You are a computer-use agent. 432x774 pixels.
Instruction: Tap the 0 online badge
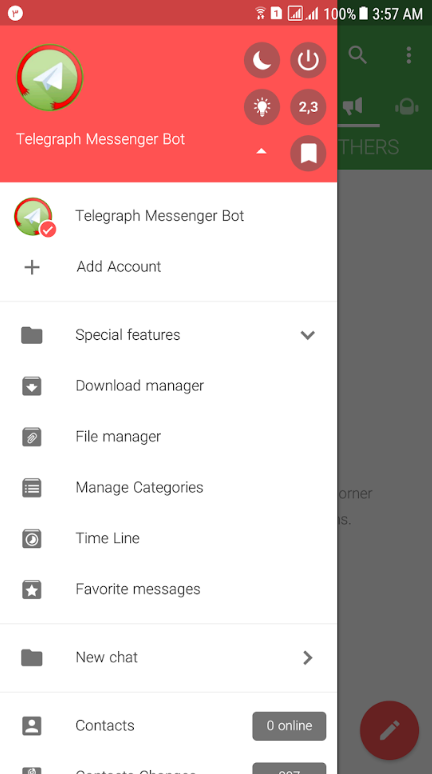(289, 726)
